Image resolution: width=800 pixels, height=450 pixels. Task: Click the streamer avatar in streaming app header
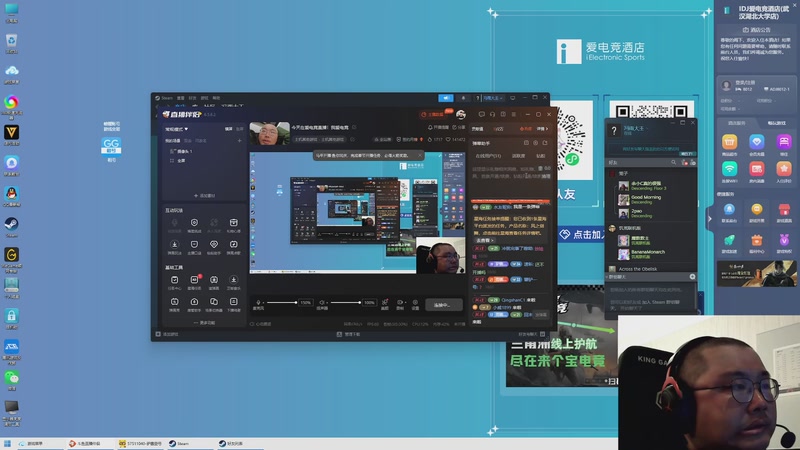tap(461, 114)
